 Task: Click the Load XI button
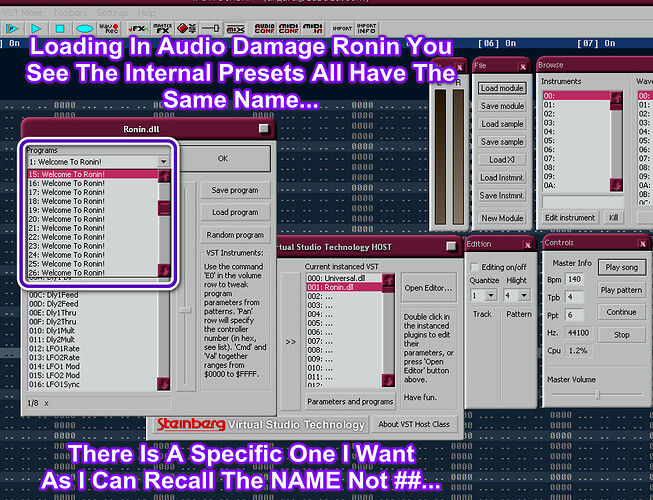(x=502, y=160)
